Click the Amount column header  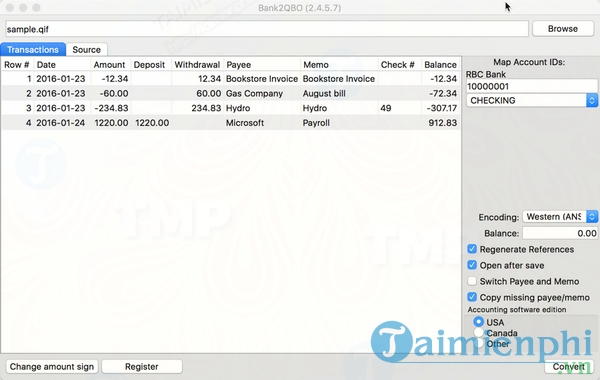(x=110, y=65)
